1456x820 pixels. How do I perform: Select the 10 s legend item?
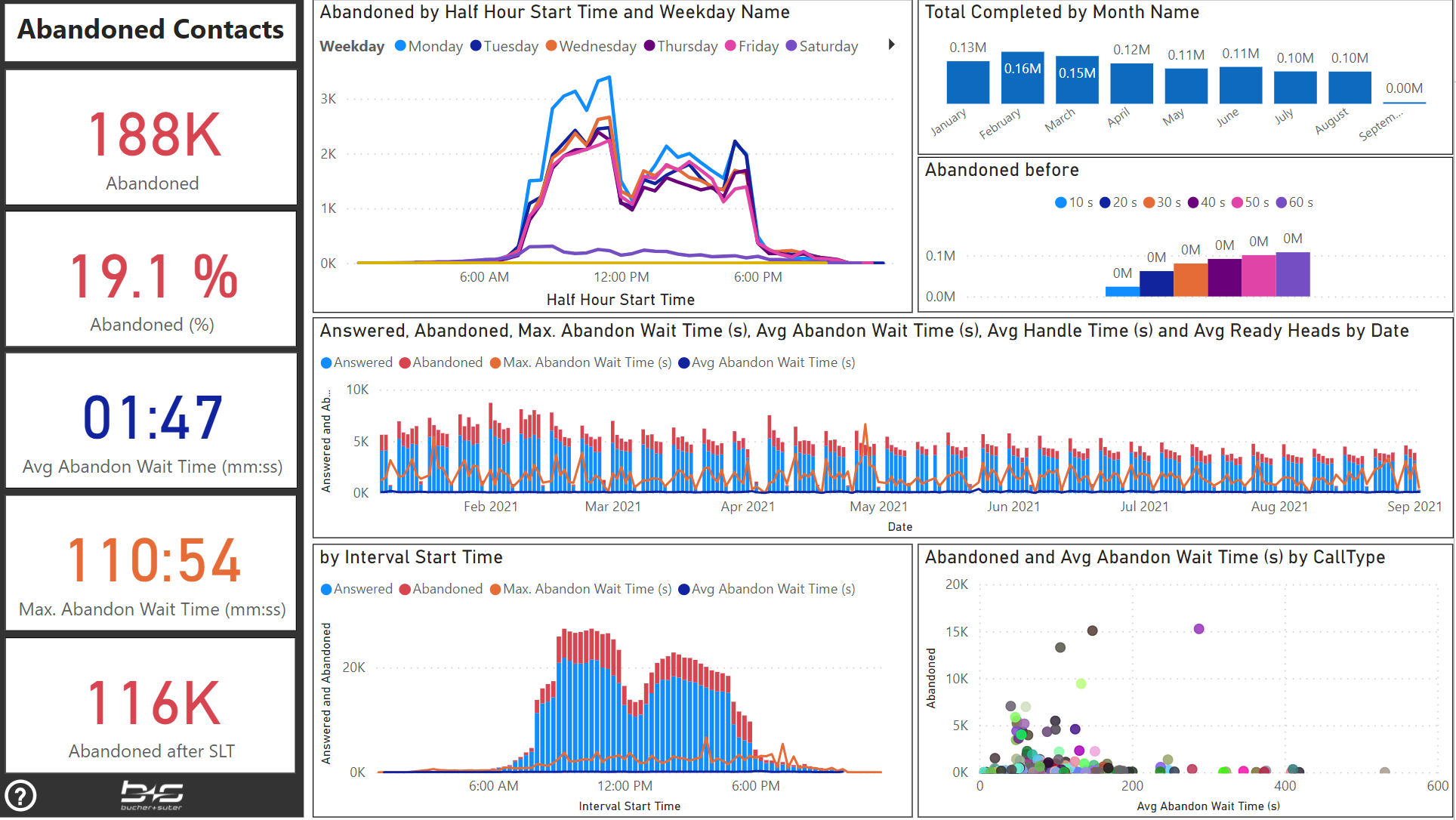click(x=1074, y=202)
